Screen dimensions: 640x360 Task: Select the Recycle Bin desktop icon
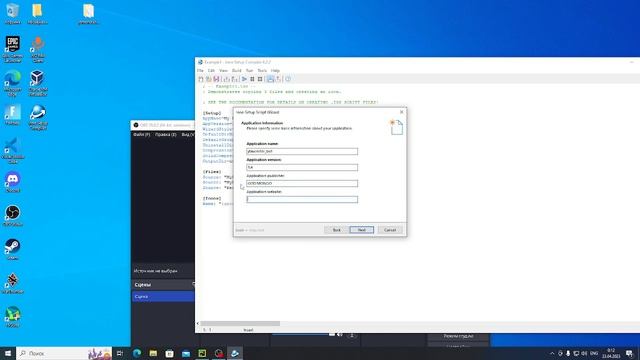(x=13, y=13)
